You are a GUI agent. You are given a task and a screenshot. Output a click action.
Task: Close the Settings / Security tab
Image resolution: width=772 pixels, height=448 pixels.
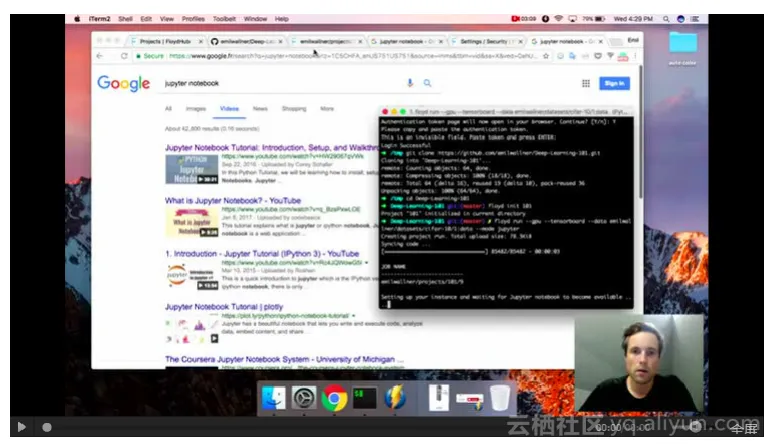pos(520,42)
